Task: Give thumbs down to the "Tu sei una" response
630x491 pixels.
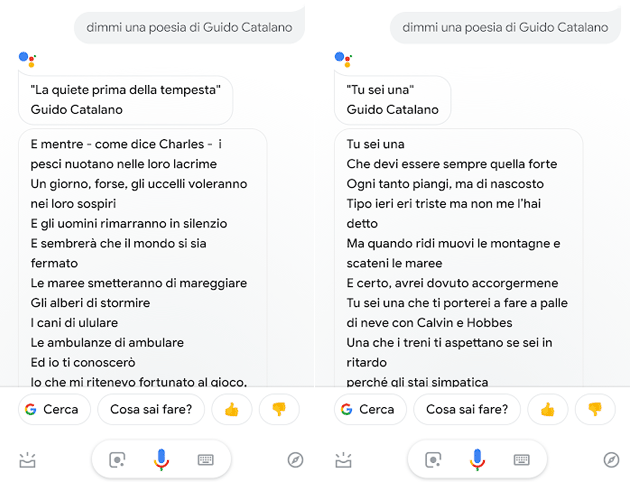Action: (x=595, y=409)
